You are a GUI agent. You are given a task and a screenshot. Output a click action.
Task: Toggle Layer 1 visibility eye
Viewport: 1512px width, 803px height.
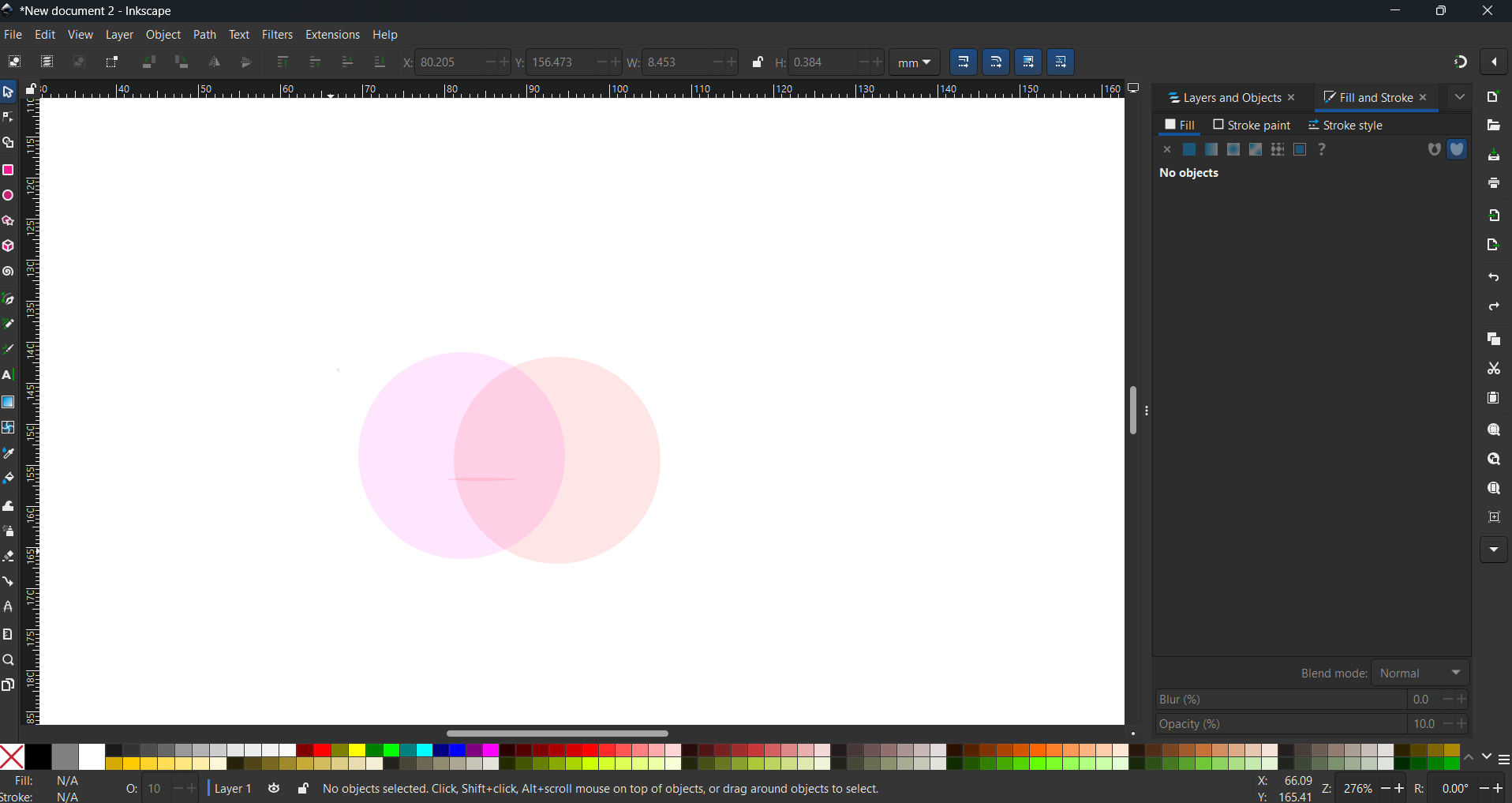click(x=274, y=788)
